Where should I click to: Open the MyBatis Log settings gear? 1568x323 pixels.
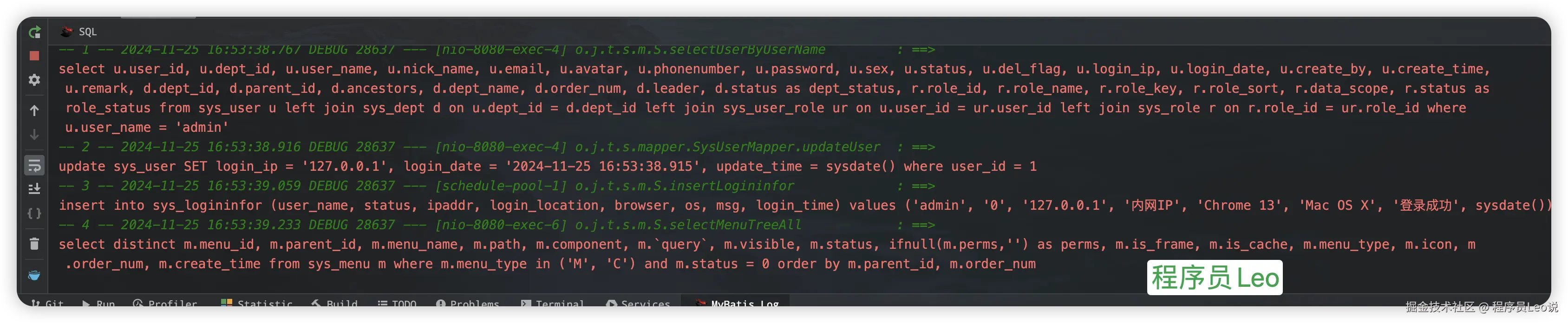[35, 80]
